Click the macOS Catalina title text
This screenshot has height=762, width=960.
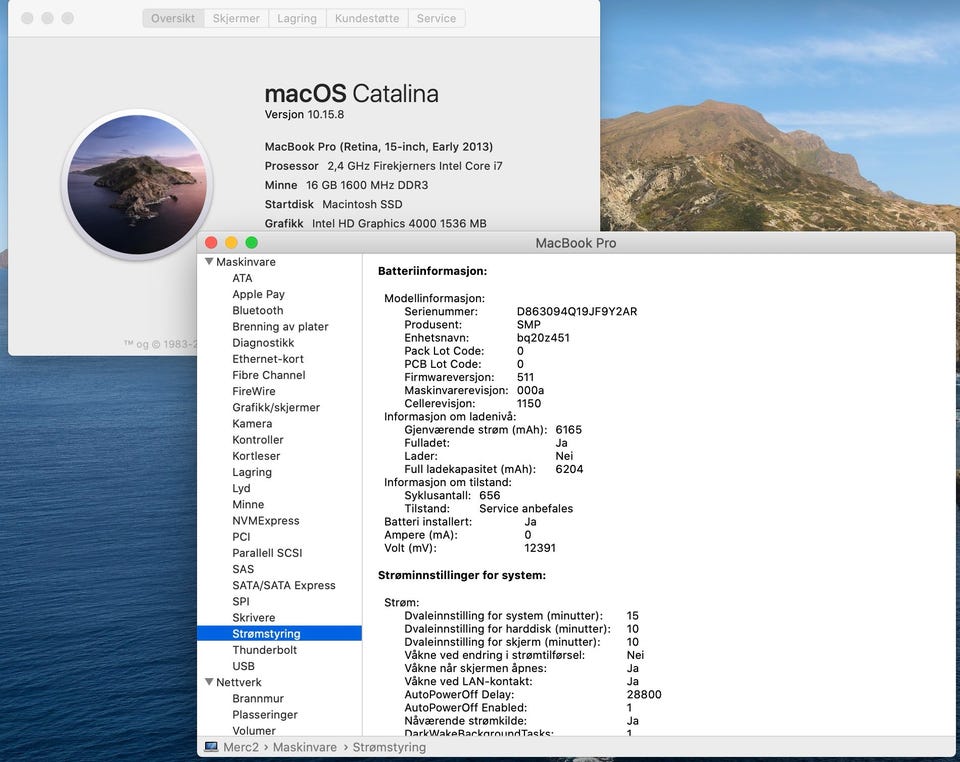(351, 94)
